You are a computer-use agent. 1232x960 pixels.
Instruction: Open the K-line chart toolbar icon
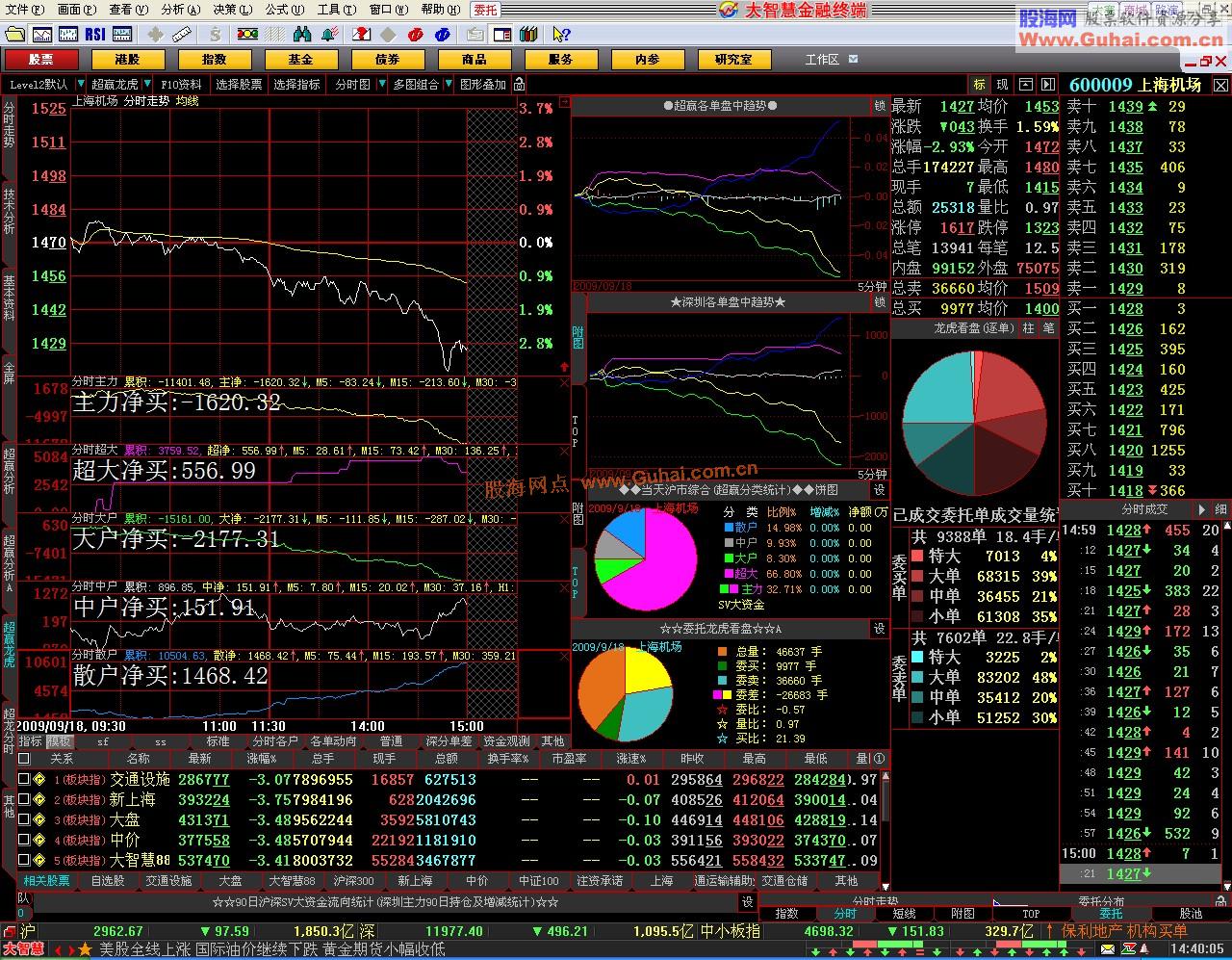tap(68, 35)
